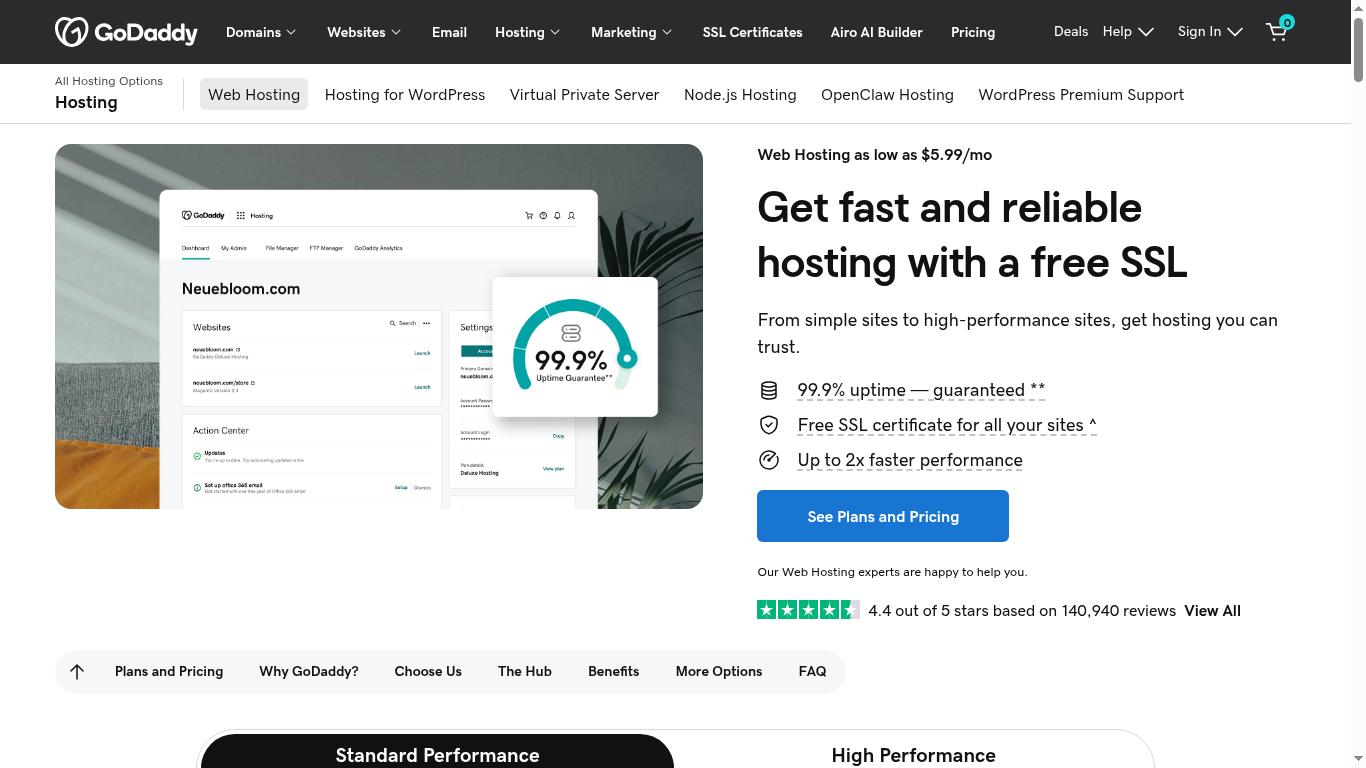
Task: Jump to Plans and Pricing section
Action: pyautogui.click(x=169, y=671)
